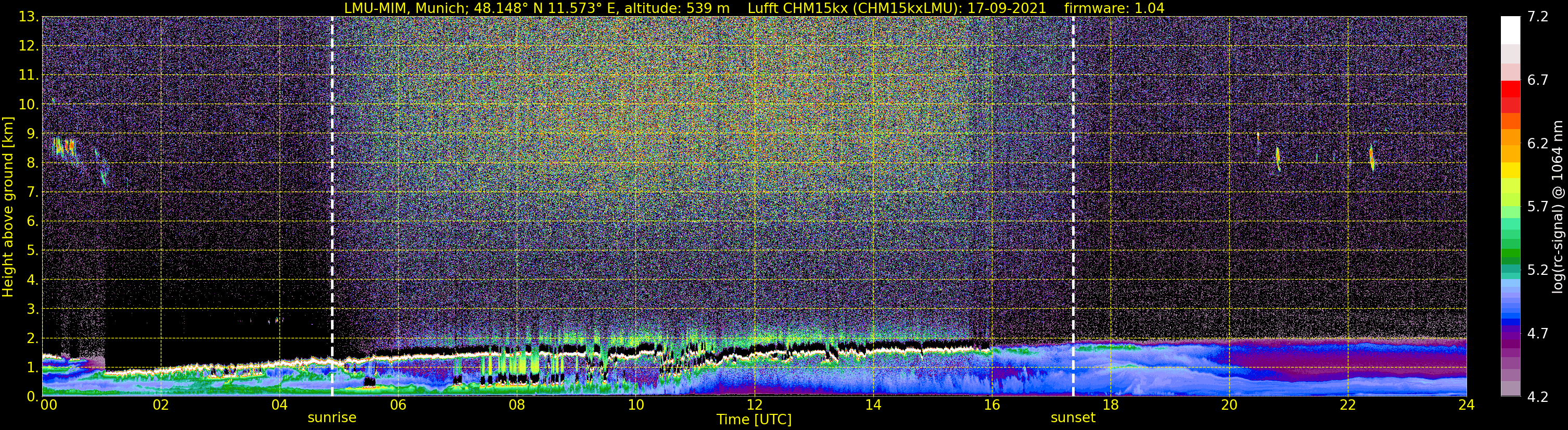Click the colorbar value '5.7'
This screenshot has height=430, width=1568.
pyautogui.click(x=1538, y=207)
